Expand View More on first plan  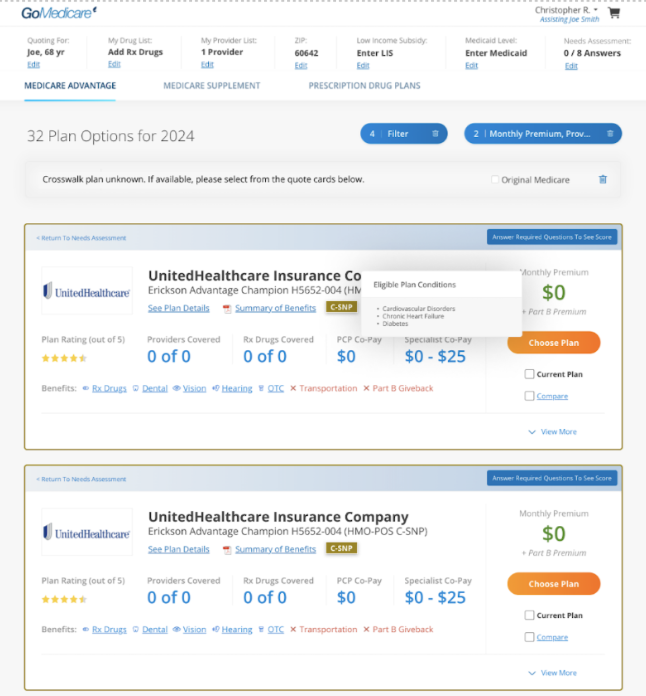pos(553,432)
